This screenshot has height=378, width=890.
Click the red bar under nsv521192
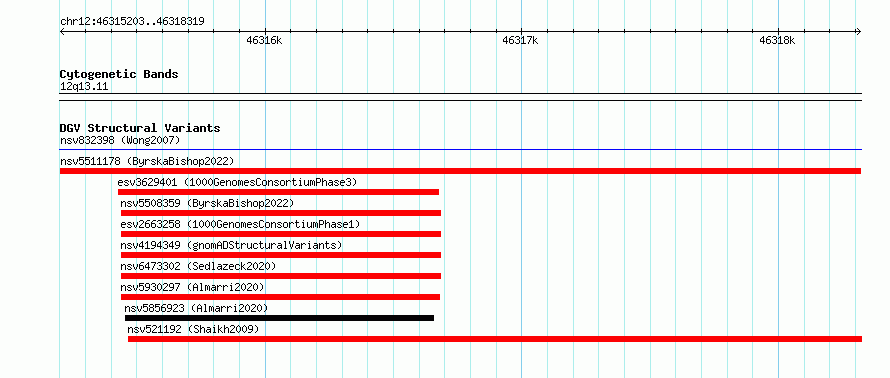pos(495,339)
